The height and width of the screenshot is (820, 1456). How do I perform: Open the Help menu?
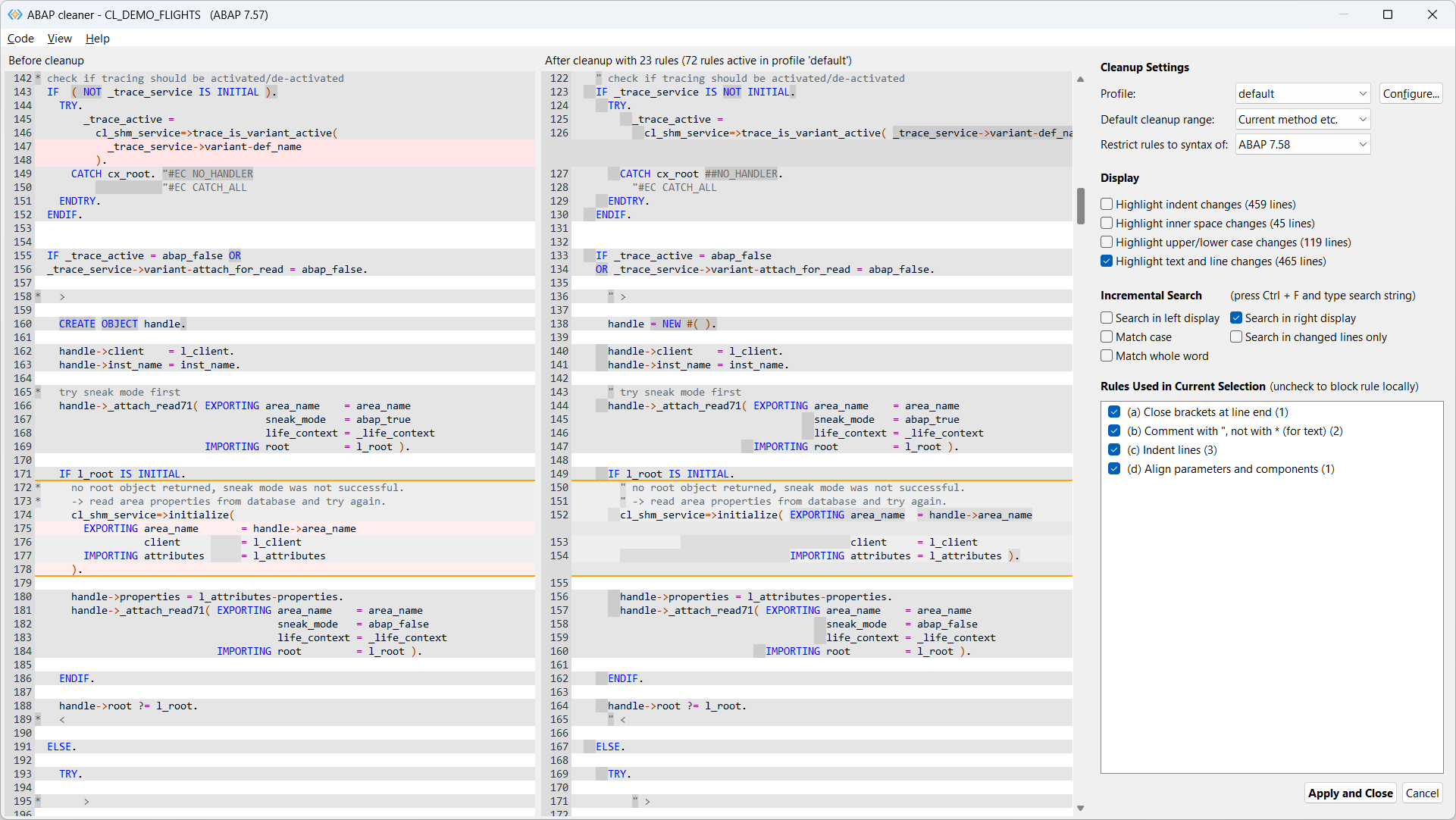[x=97, y=39]
